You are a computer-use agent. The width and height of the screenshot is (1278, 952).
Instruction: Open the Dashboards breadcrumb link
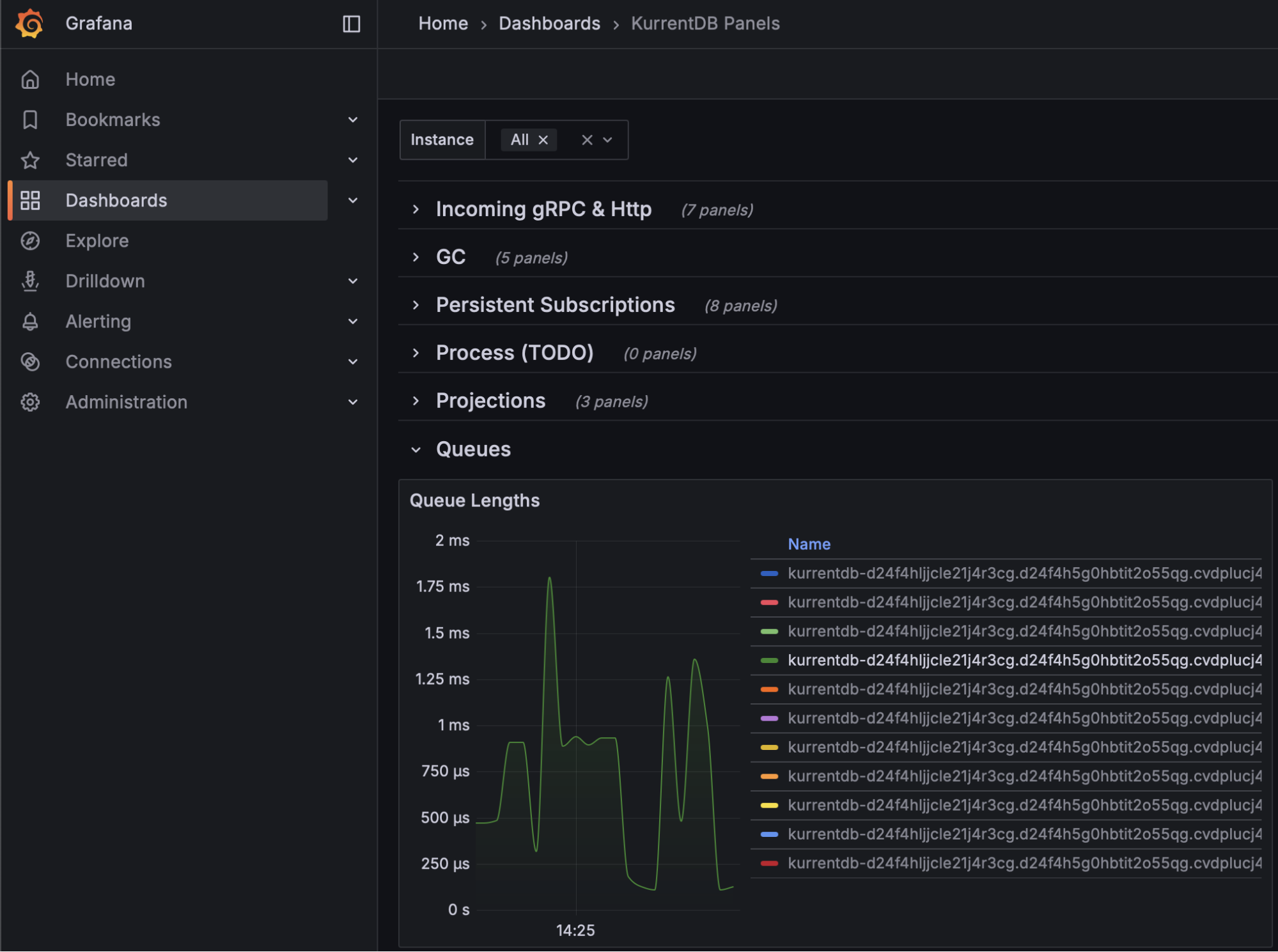click(x=549, y=24)
